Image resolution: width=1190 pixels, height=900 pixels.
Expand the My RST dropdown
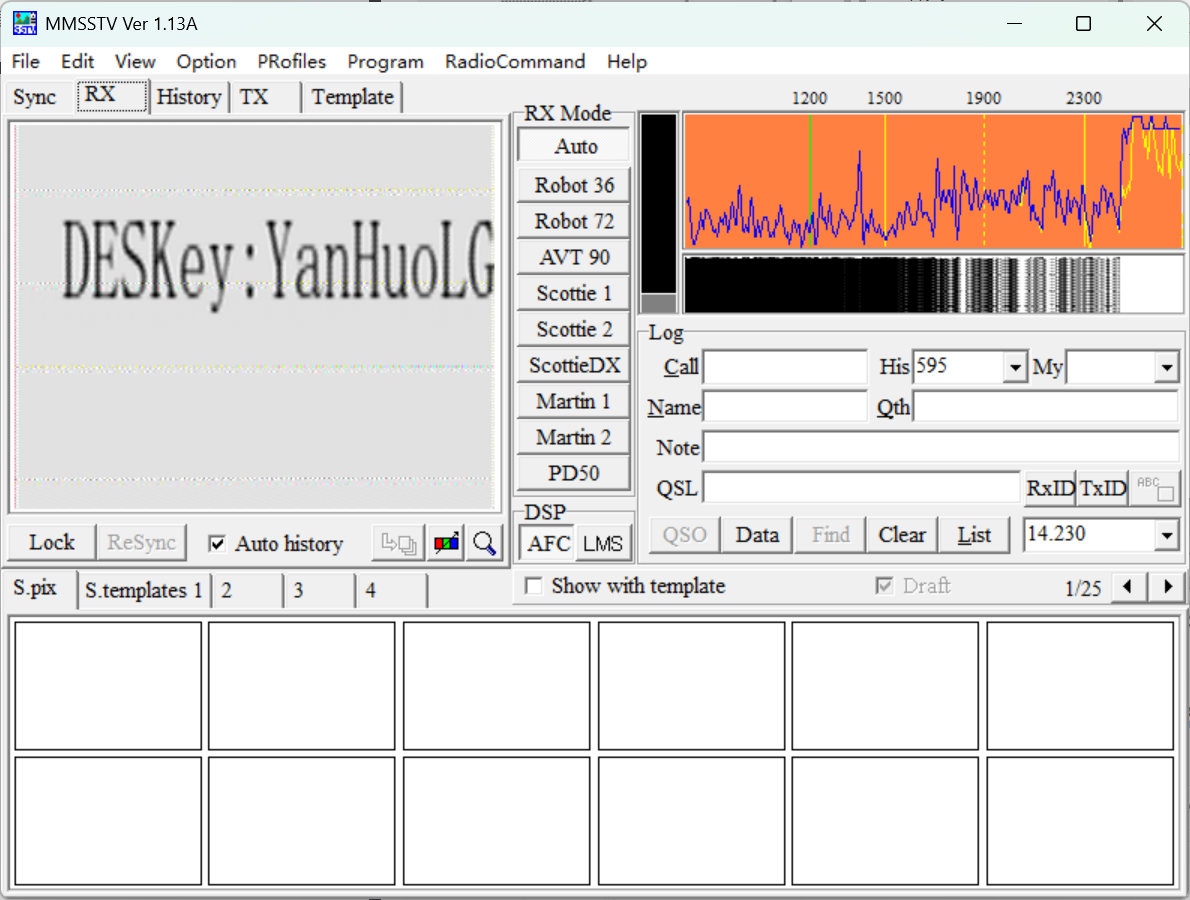(1167, 368)
